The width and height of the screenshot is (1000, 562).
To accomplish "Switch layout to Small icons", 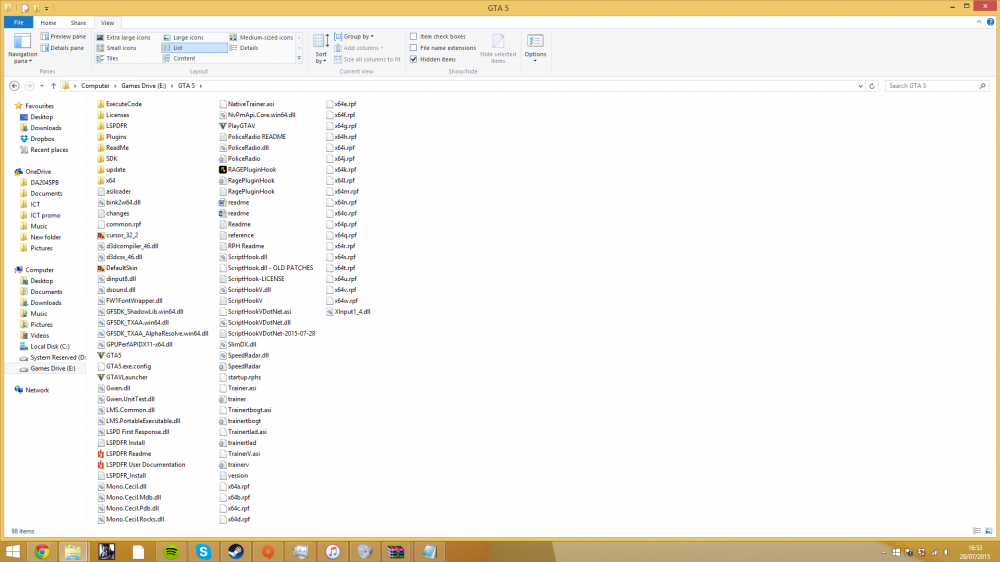I will [x=117, y=48].
